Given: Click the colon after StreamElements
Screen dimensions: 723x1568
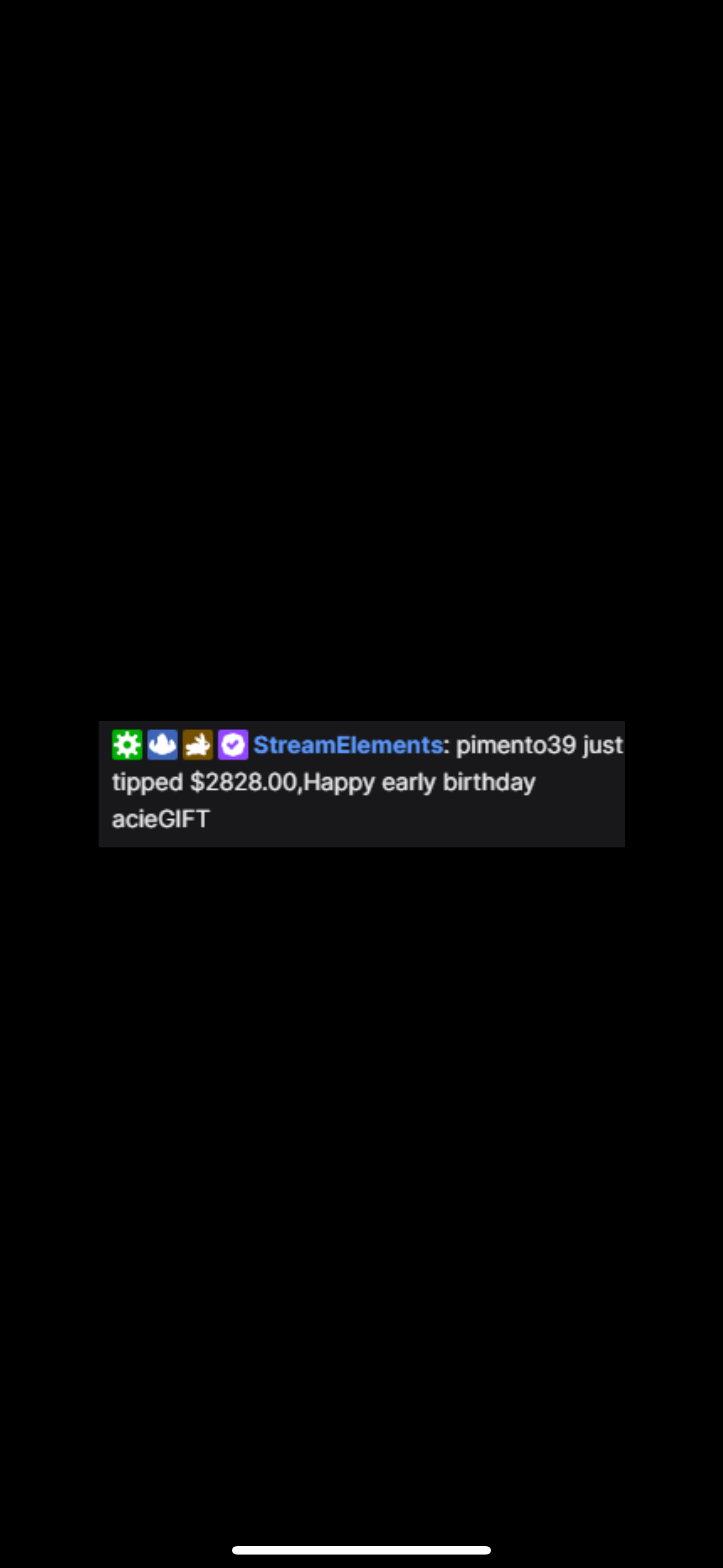Looking at the screenshot, I should click(447, 746).
